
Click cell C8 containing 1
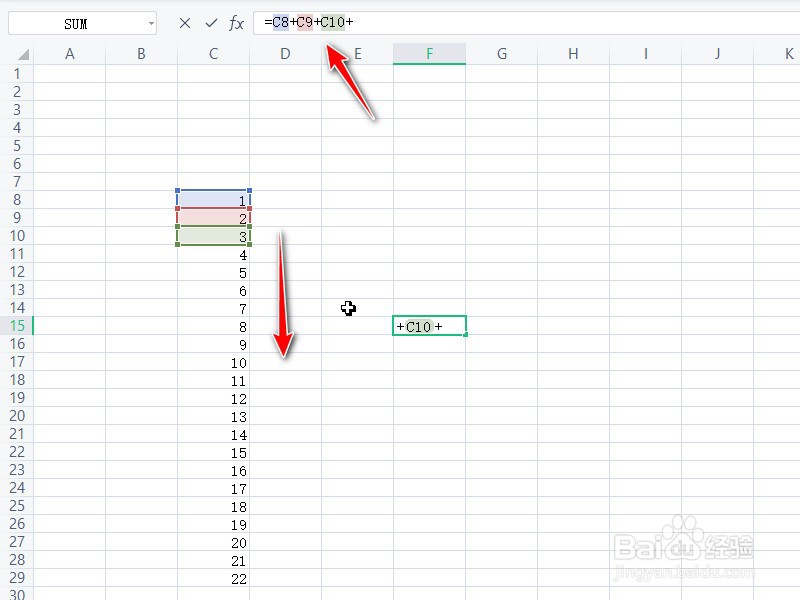coord(213,199)
